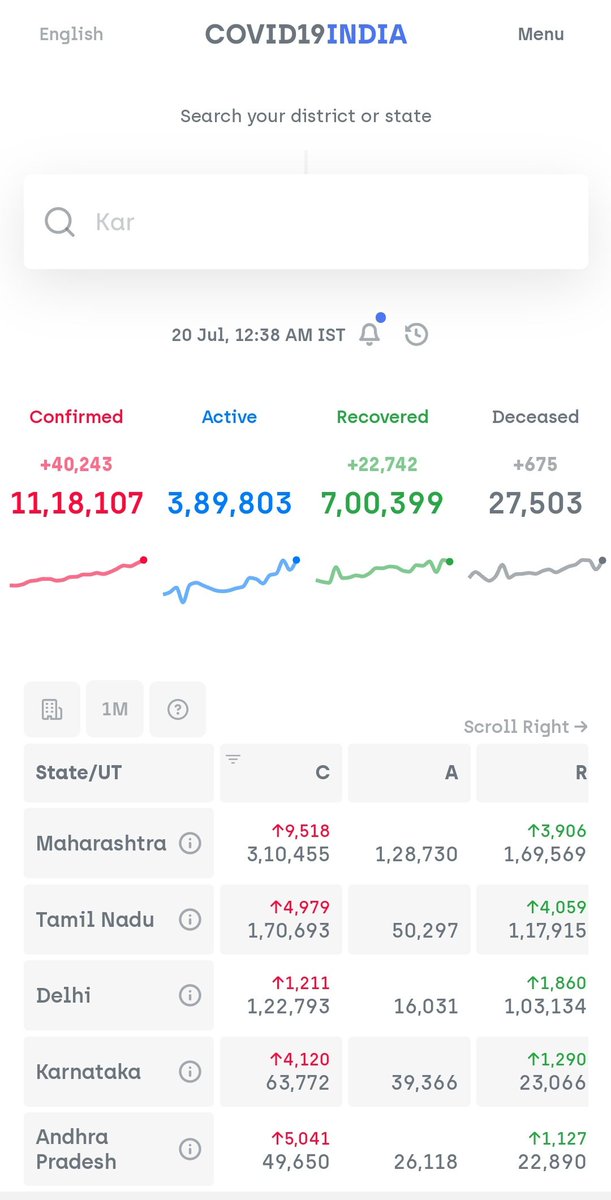The height and width of the screenshot is (1200, 611).
Task: Click the search magnifier icon
Action: click(x=60, y=222)
